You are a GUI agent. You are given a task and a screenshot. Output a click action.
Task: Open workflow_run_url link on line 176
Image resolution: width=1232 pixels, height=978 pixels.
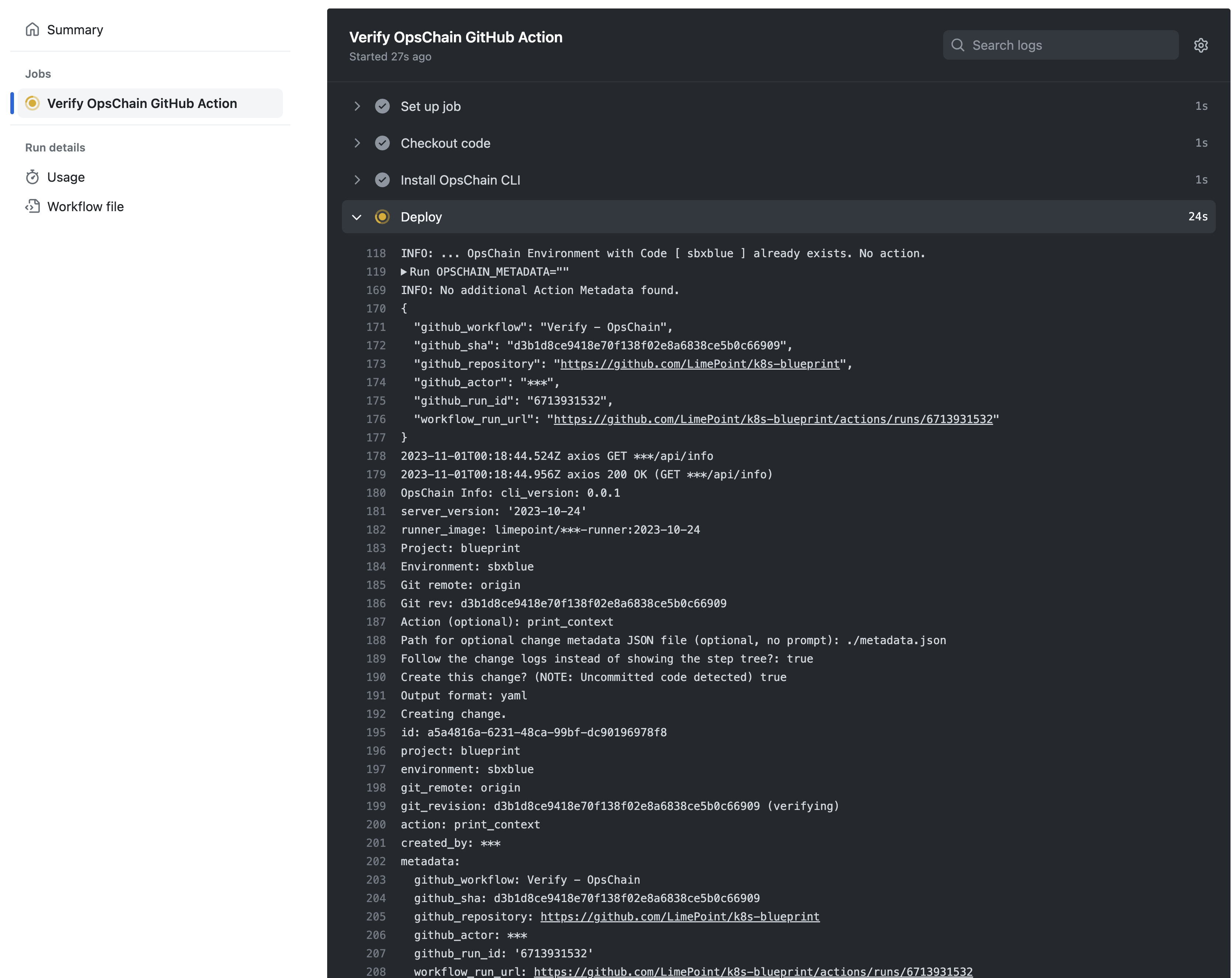click(x=773, y=420)
